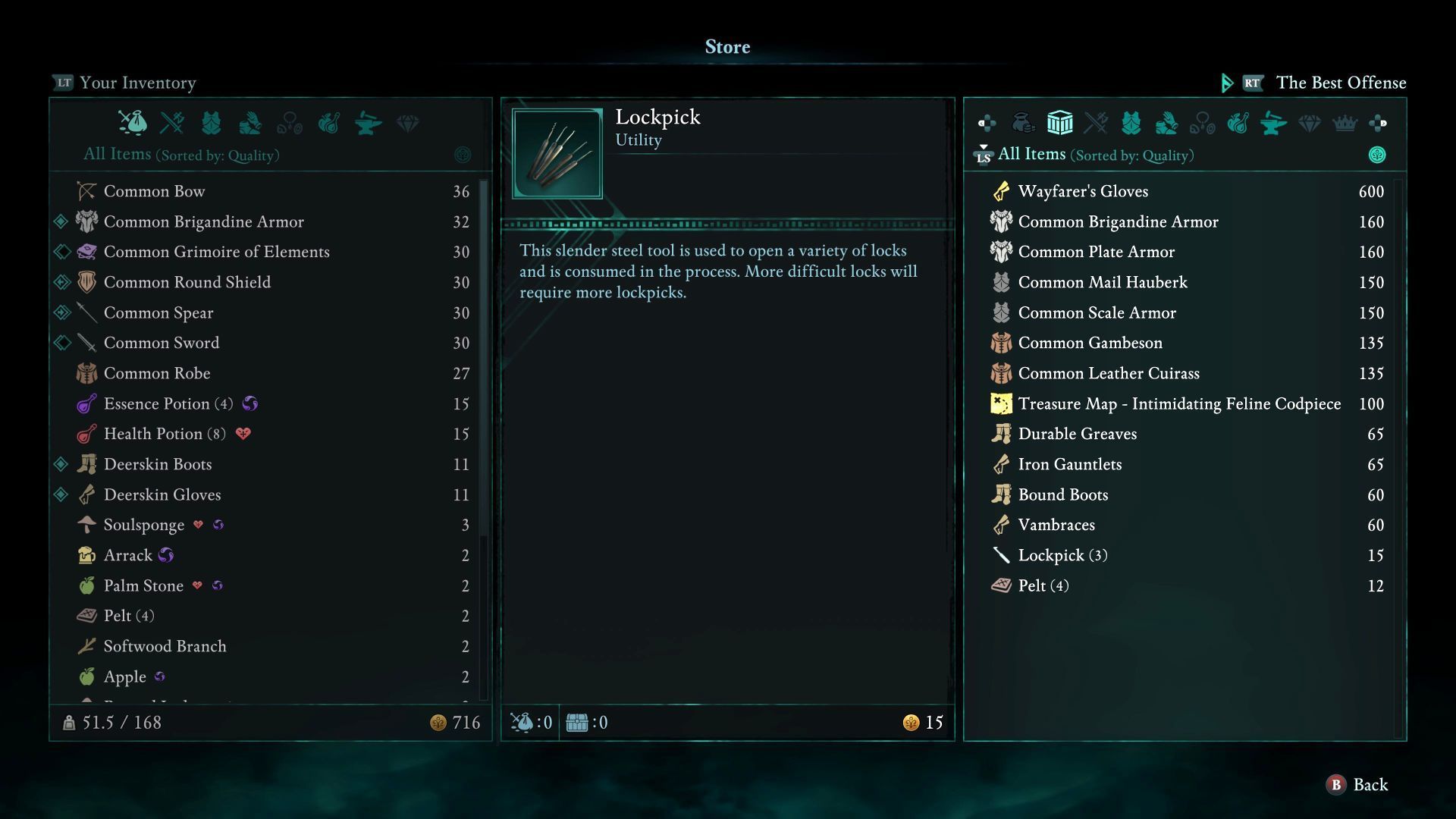Expand next store category with right d-pad arrow

[x=1378, y=122]
